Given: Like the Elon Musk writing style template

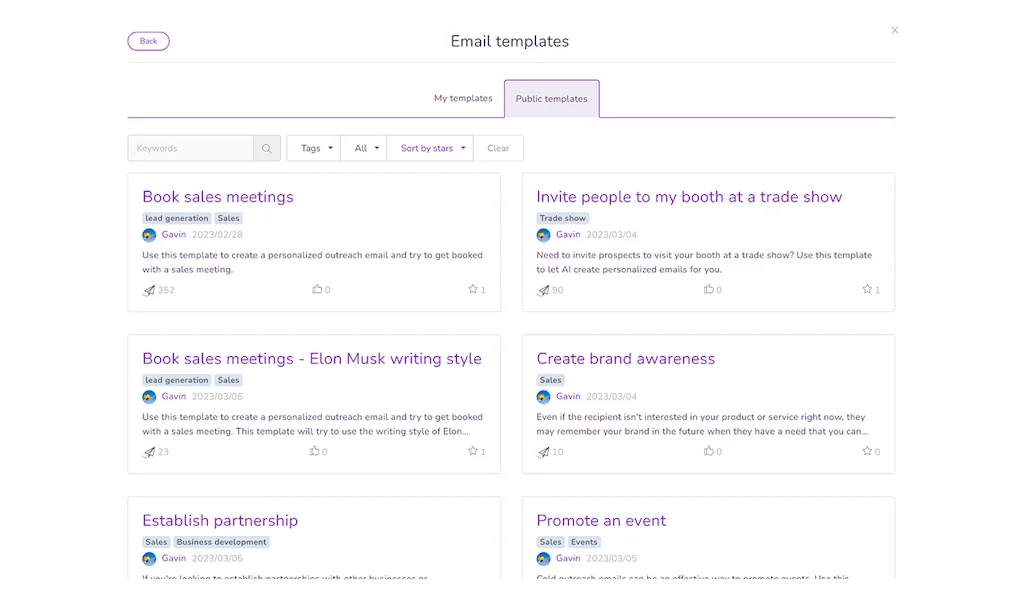Looking at the screenshot, I should [x=316, y=452].
